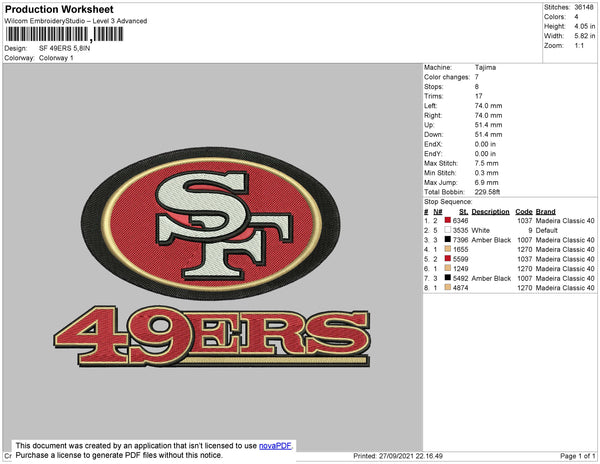This screenshot has width=600, height=464.
Task: Click the 'Stop Sequence:' heading
Action: (x=448, y=202)
